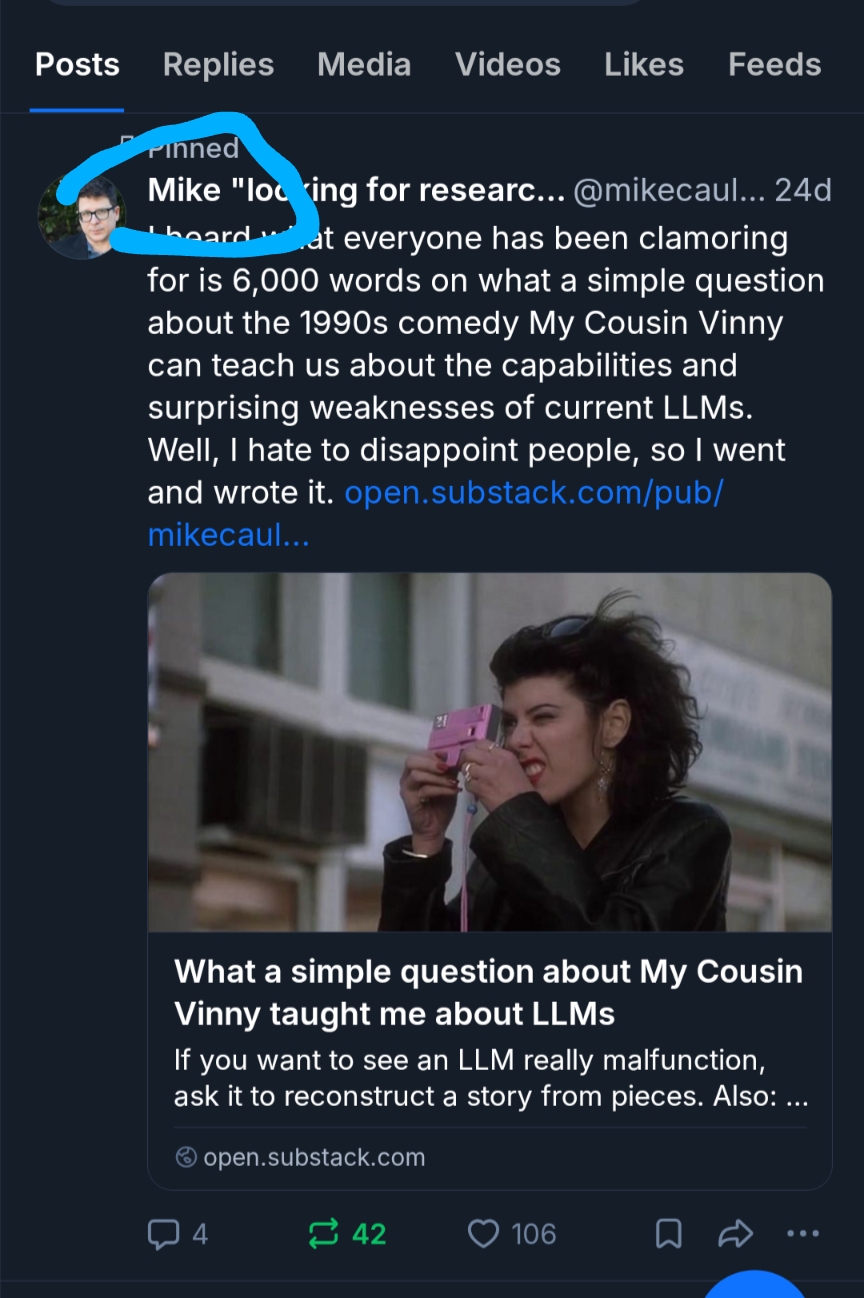
Task: Share the post via the arrow icon
Action: tap(735, 1235)
